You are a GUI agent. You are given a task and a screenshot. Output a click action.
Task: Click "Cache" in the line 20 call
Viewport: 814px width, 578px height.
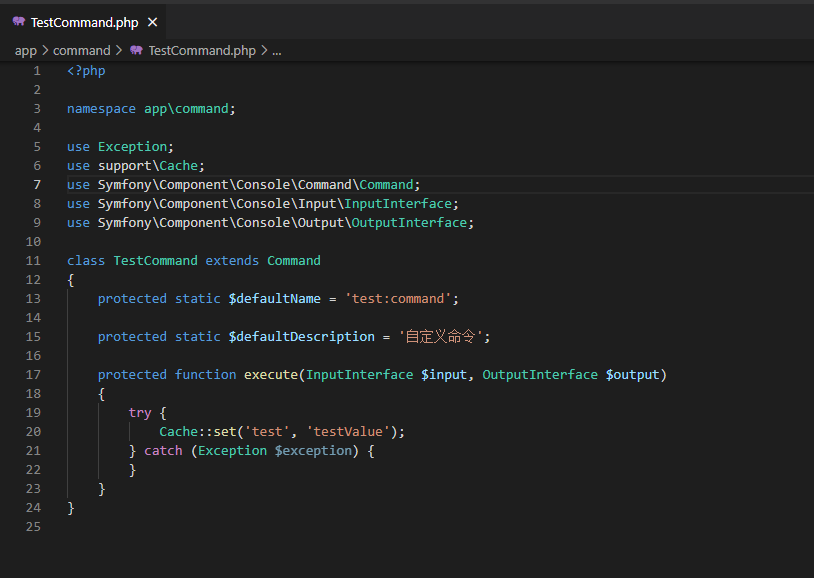coord(179,432)
